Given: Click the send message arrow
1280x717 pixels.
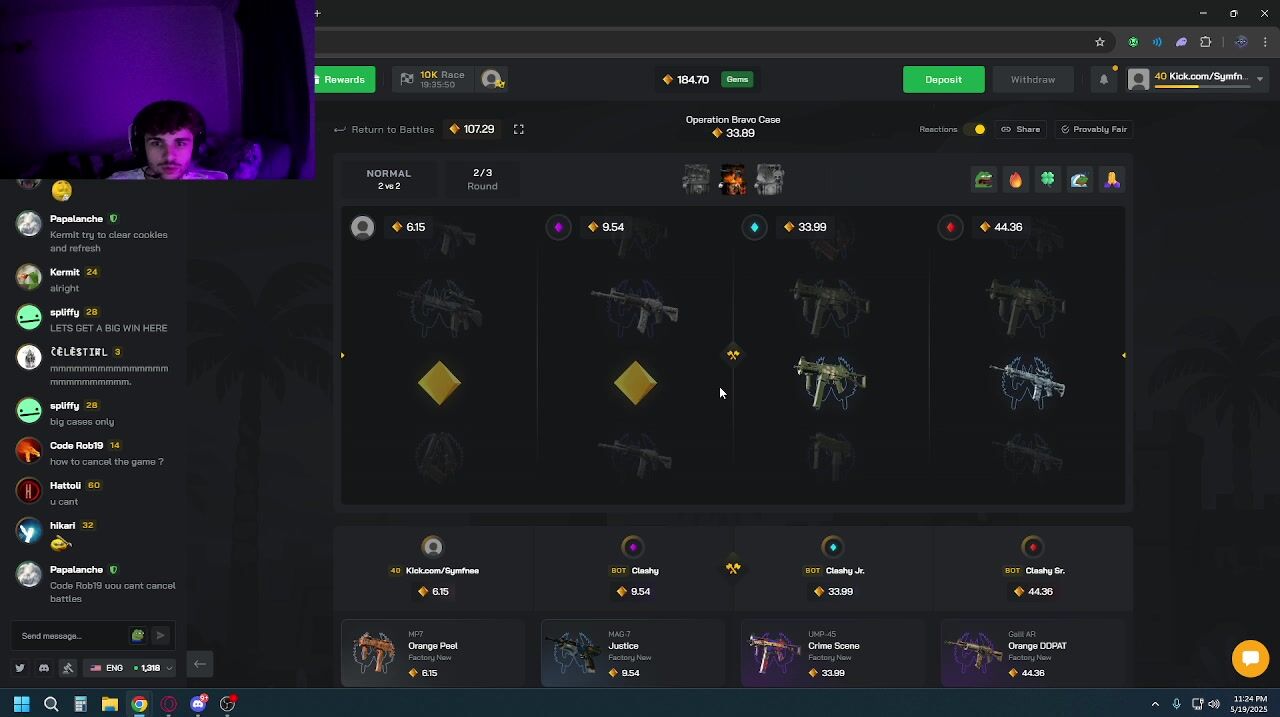Looking at the screenshot, I should (x=160, y=636).
